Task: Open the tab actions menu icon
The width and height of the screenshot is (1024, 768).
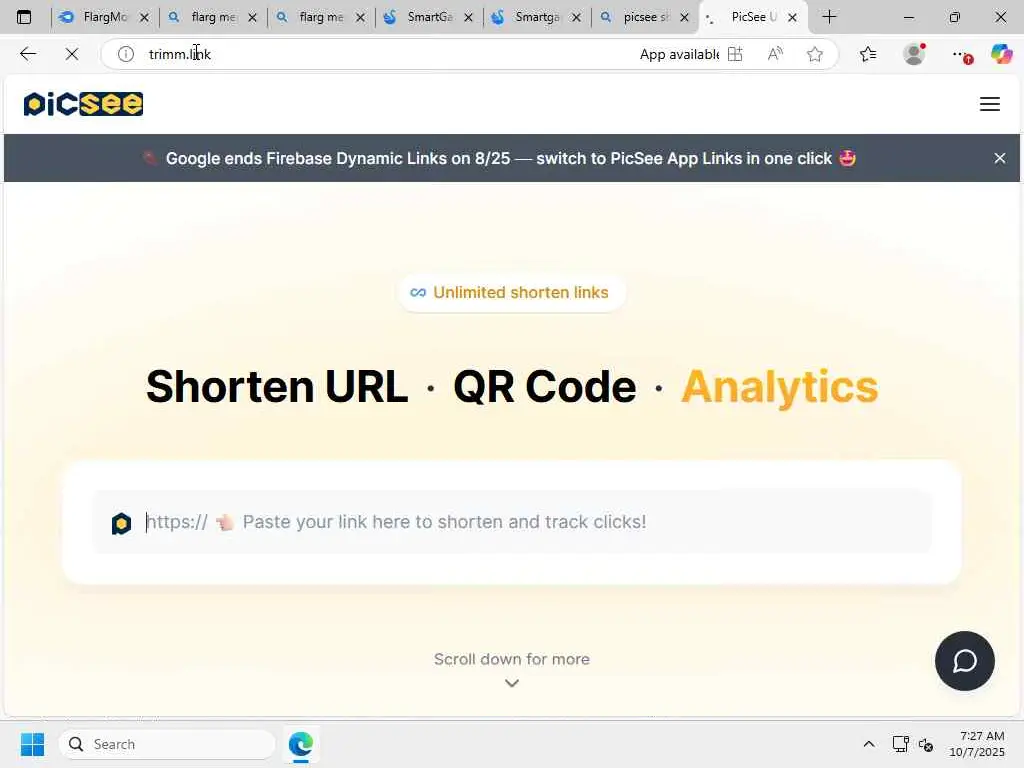Action: (x=24, y=17)
